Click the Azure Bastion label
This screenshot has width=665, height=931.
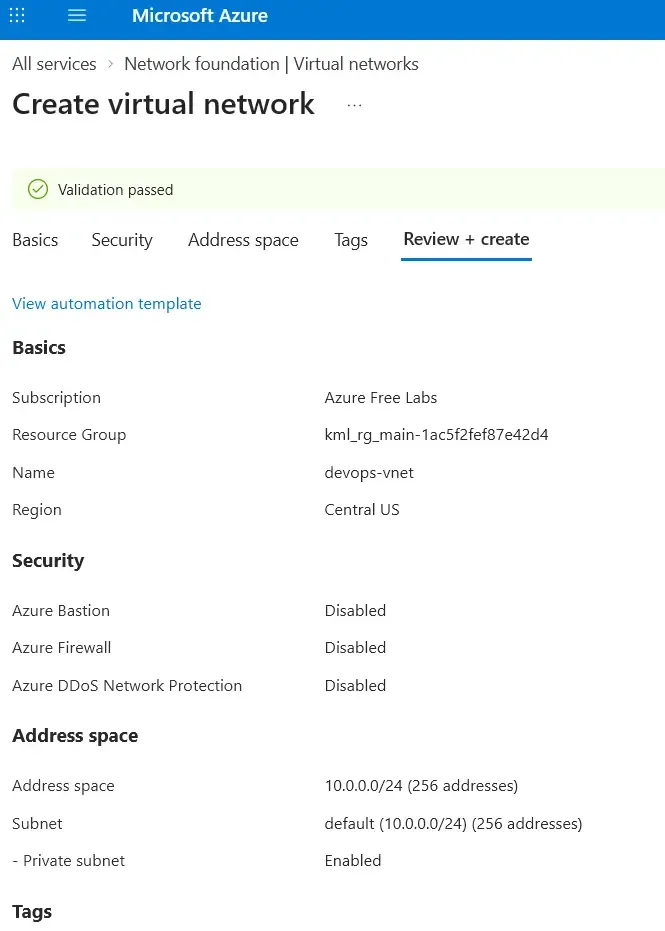pyautogui.click(x=61, y=610)
